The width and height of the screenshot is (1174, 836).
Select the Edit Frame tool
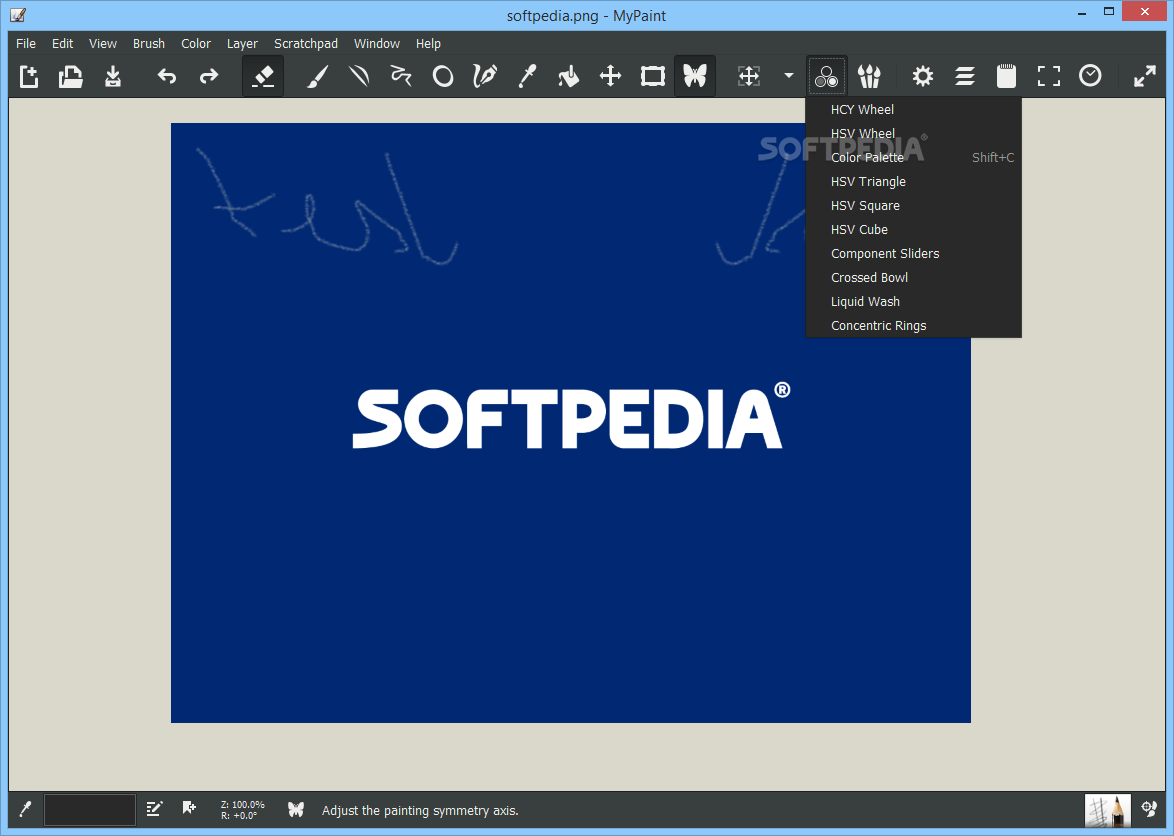tap(653, 76)
